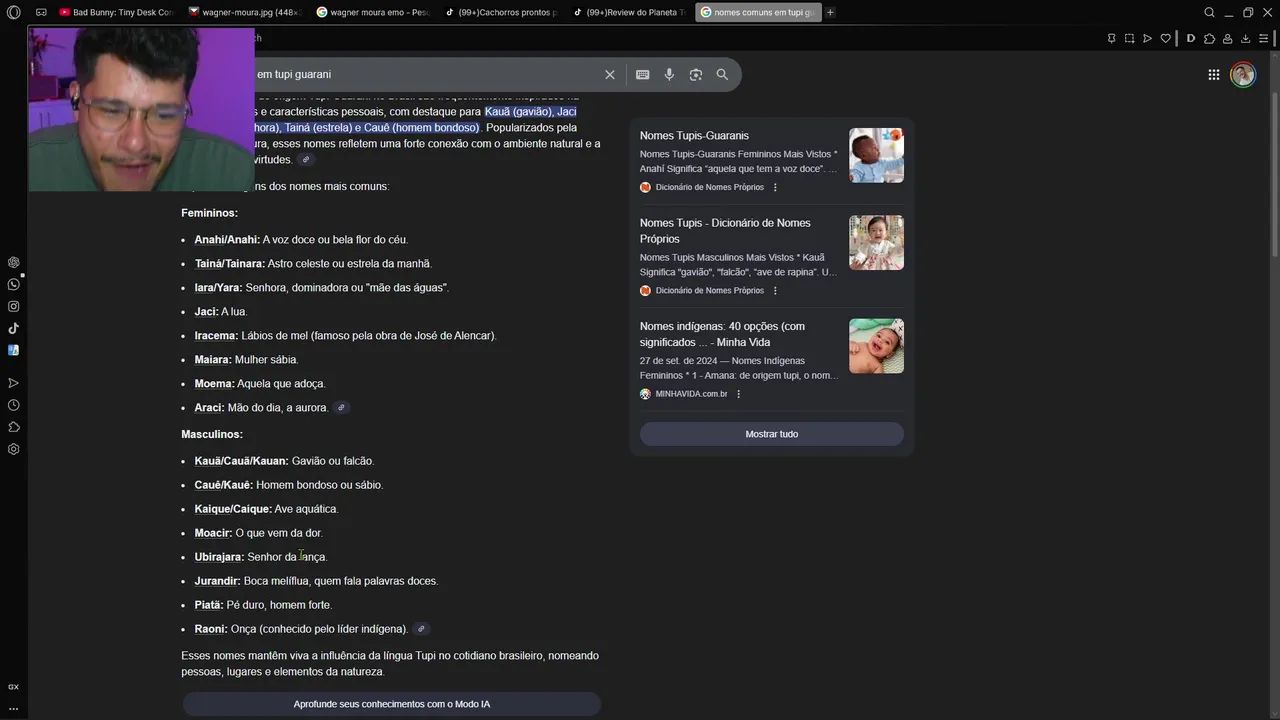1280x720 pixels.
Task: Click the Masculinos heading
Action: coord(212,434)
